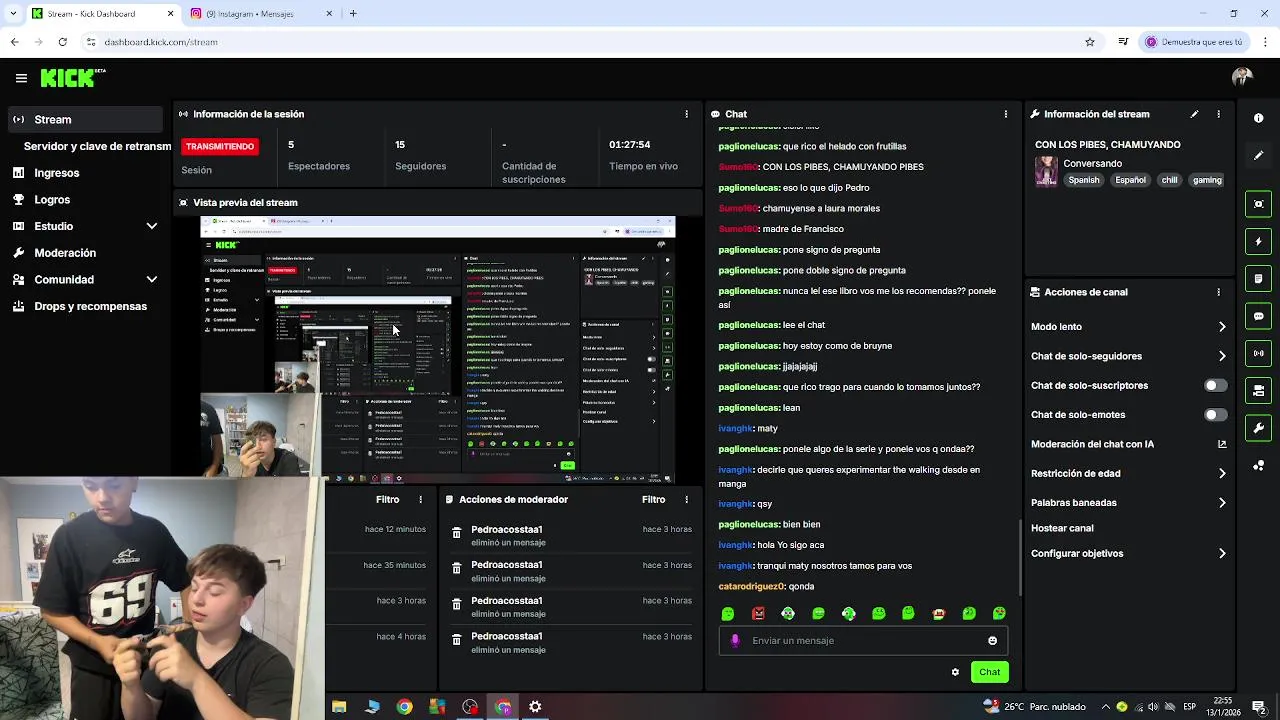Go to Logros page
The height and width of the screenshot is (720, 1280).
click(52, 200)
